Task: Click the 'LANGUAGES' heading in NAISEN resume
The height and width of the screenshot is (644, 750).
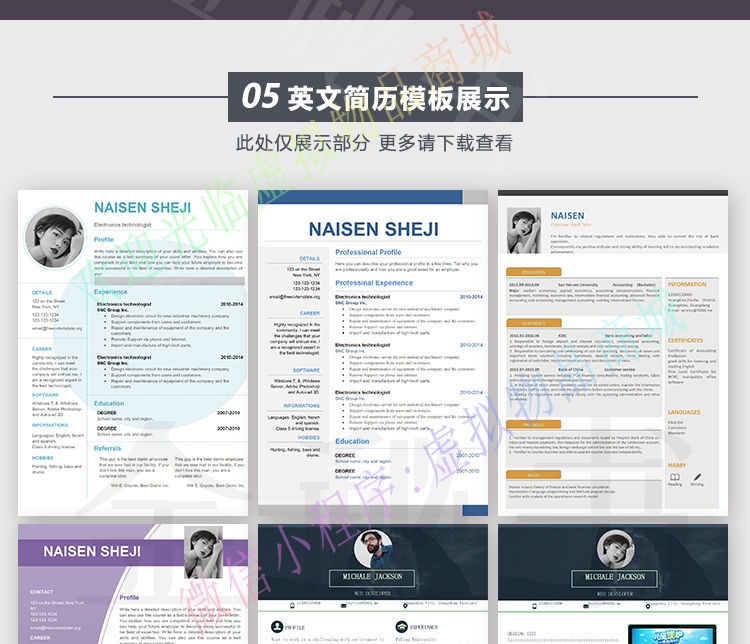Action: coord(684,412)
